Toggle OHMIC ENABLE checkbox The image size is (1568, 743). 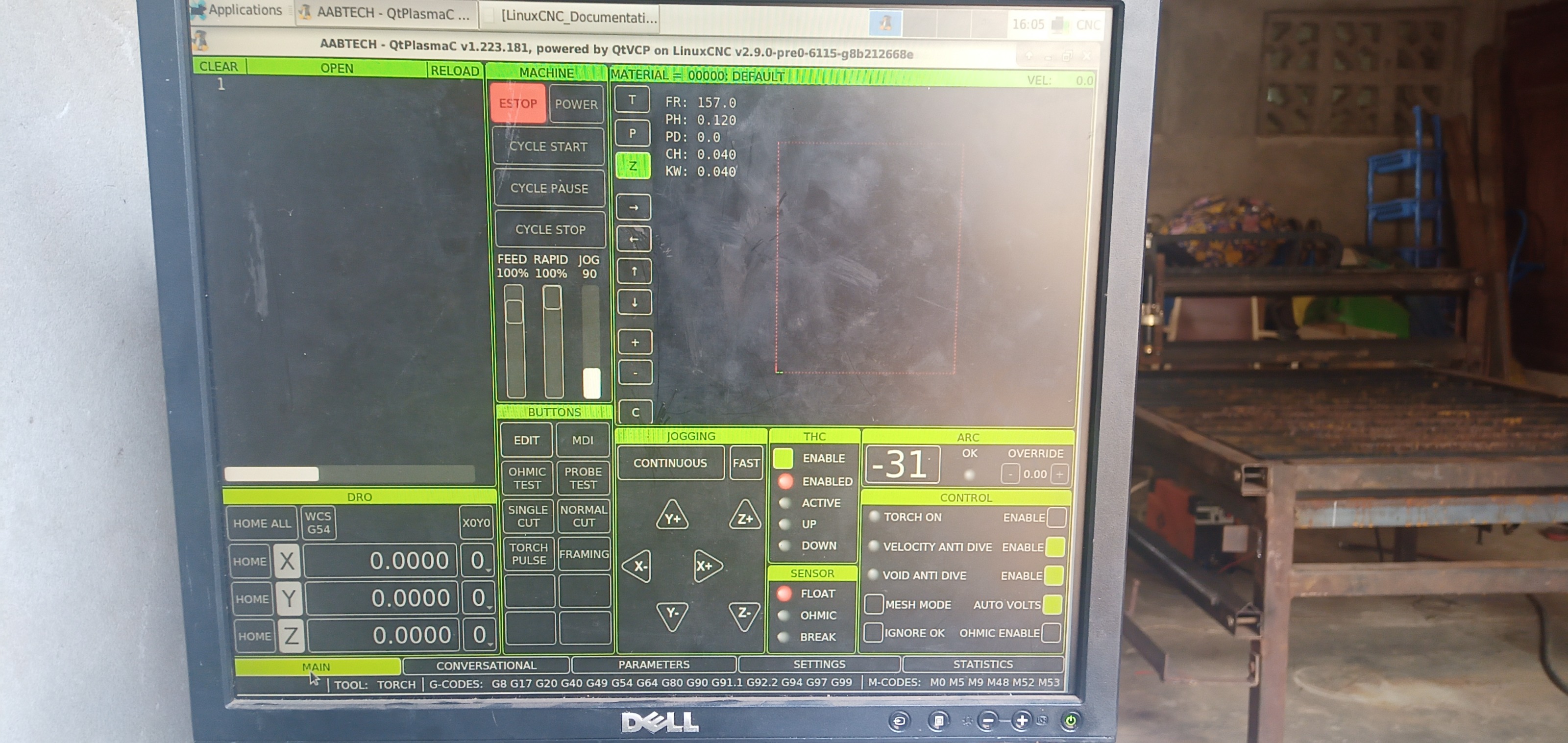(1051, 633)
